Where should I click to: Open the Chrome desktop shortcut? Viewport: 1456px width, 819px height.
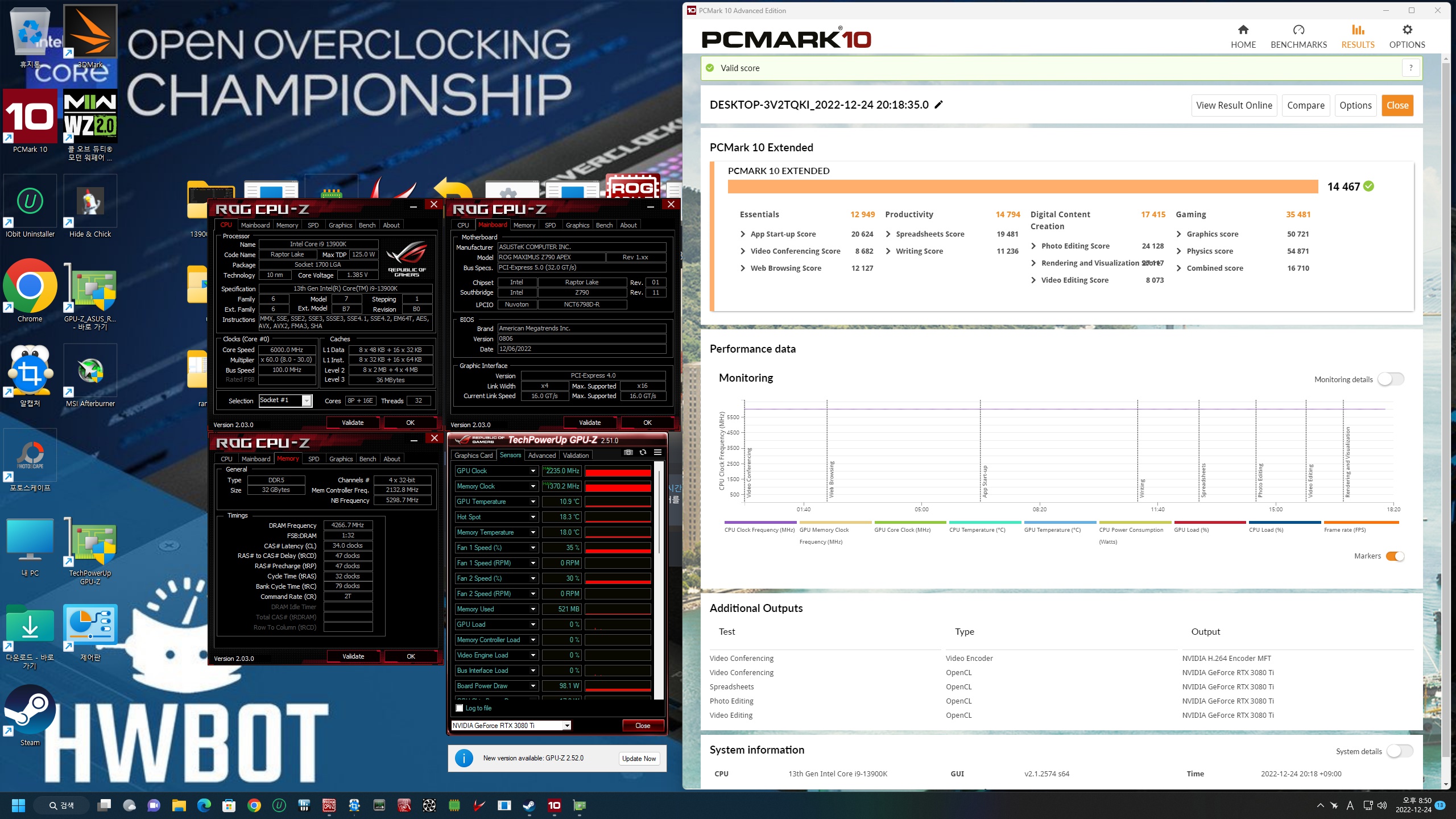[30, 291]
